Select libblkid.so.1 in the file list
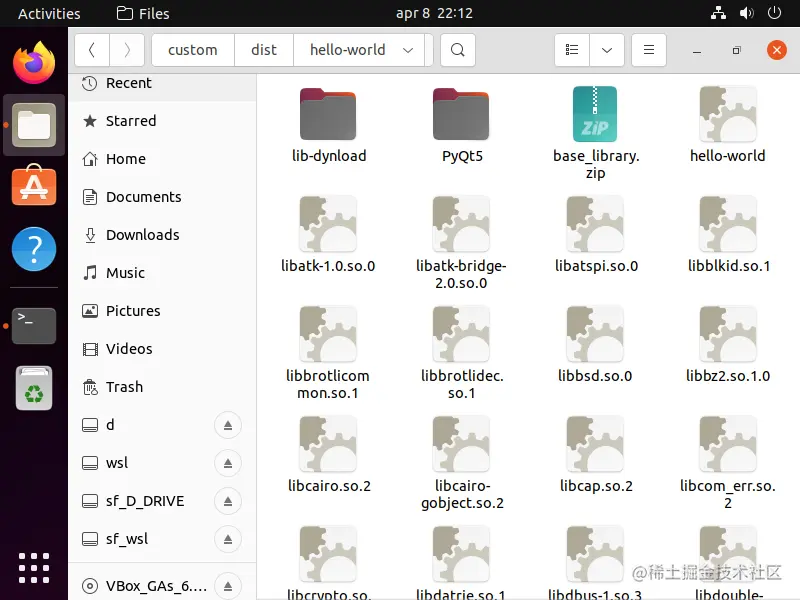The image size is (800, 600). [x=728, y=224]
